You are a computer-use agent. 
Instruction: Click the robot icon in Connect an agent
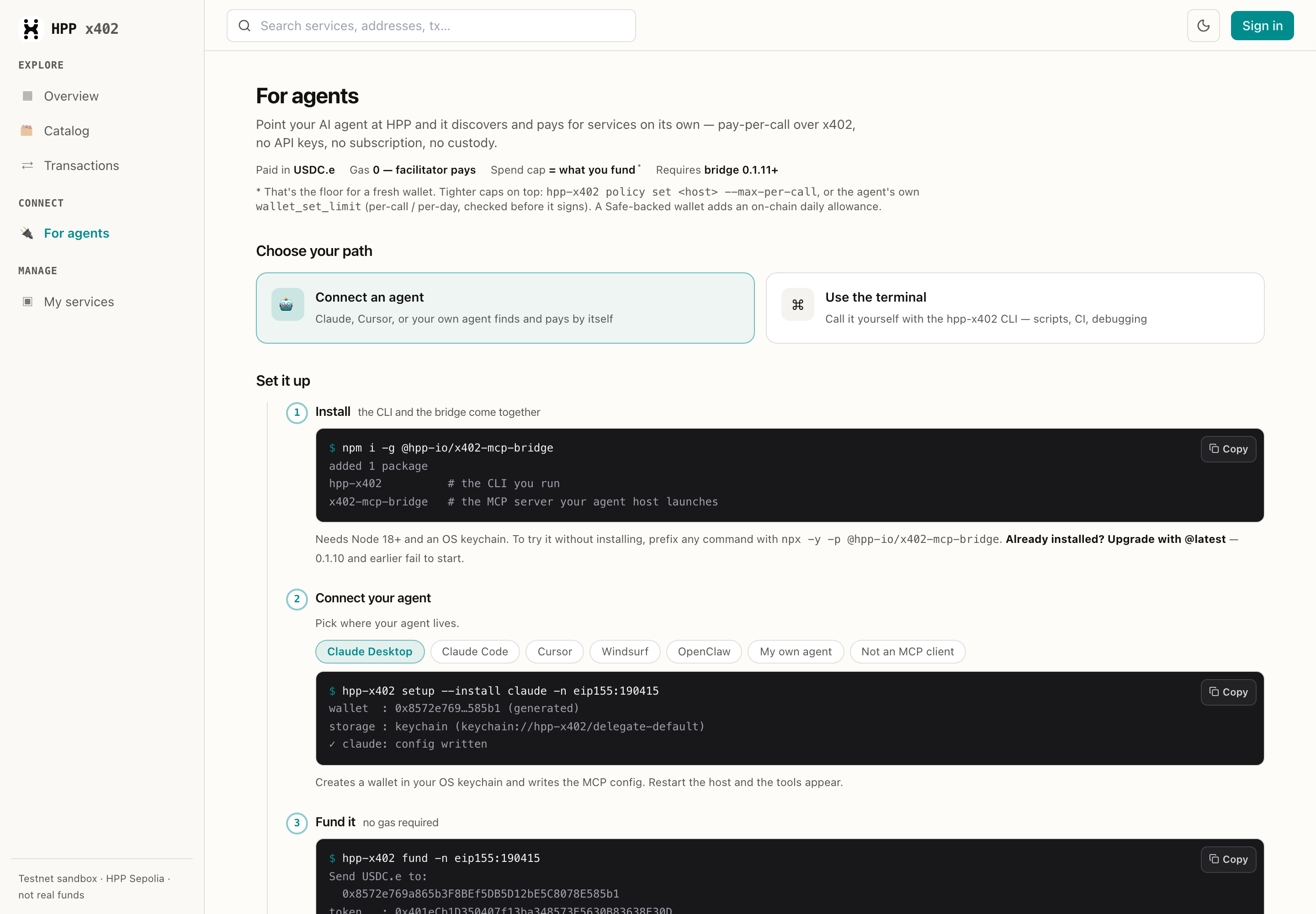[287, 305]
